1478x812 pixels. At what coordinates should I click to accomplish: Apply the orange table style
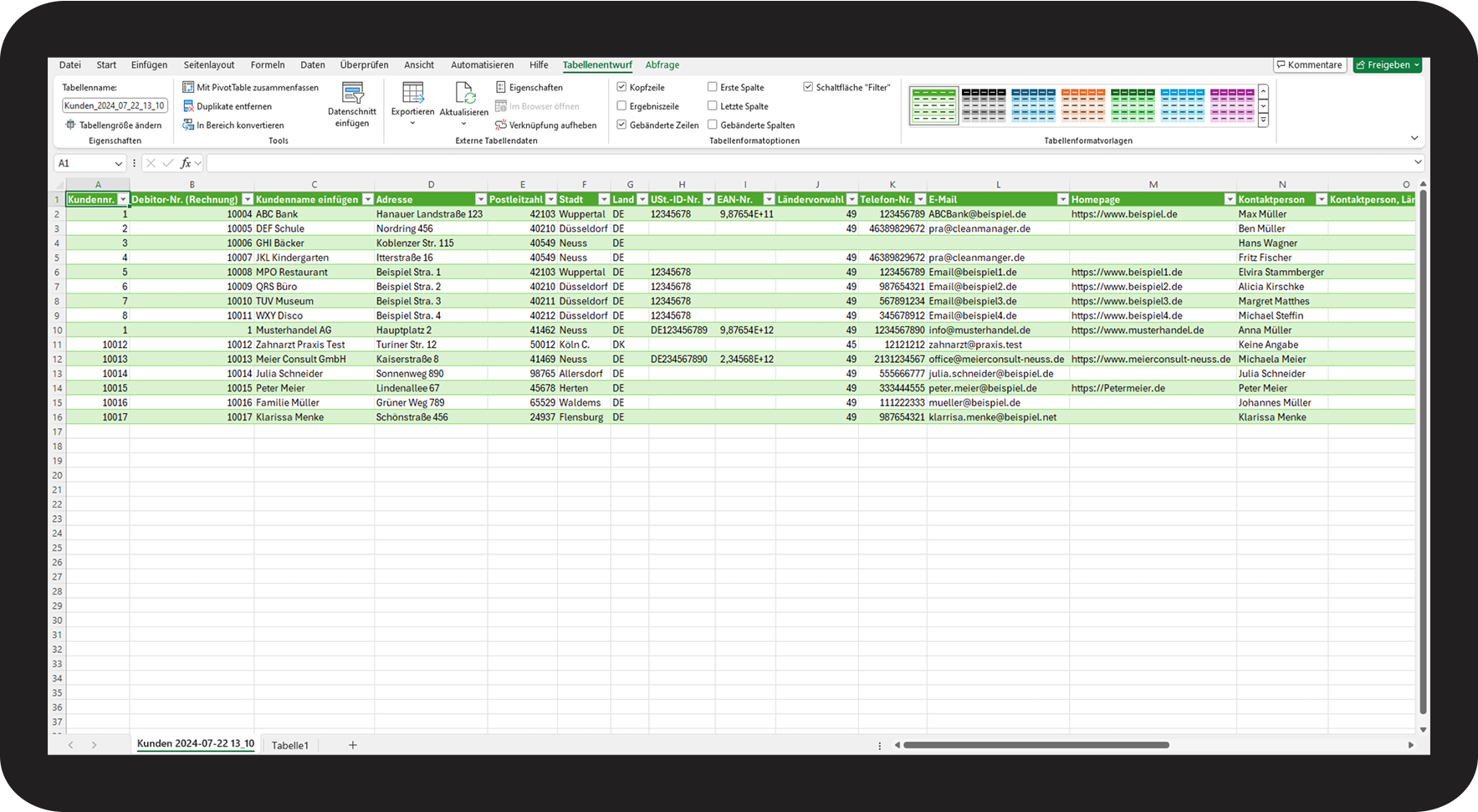(x=1083, y=105)
